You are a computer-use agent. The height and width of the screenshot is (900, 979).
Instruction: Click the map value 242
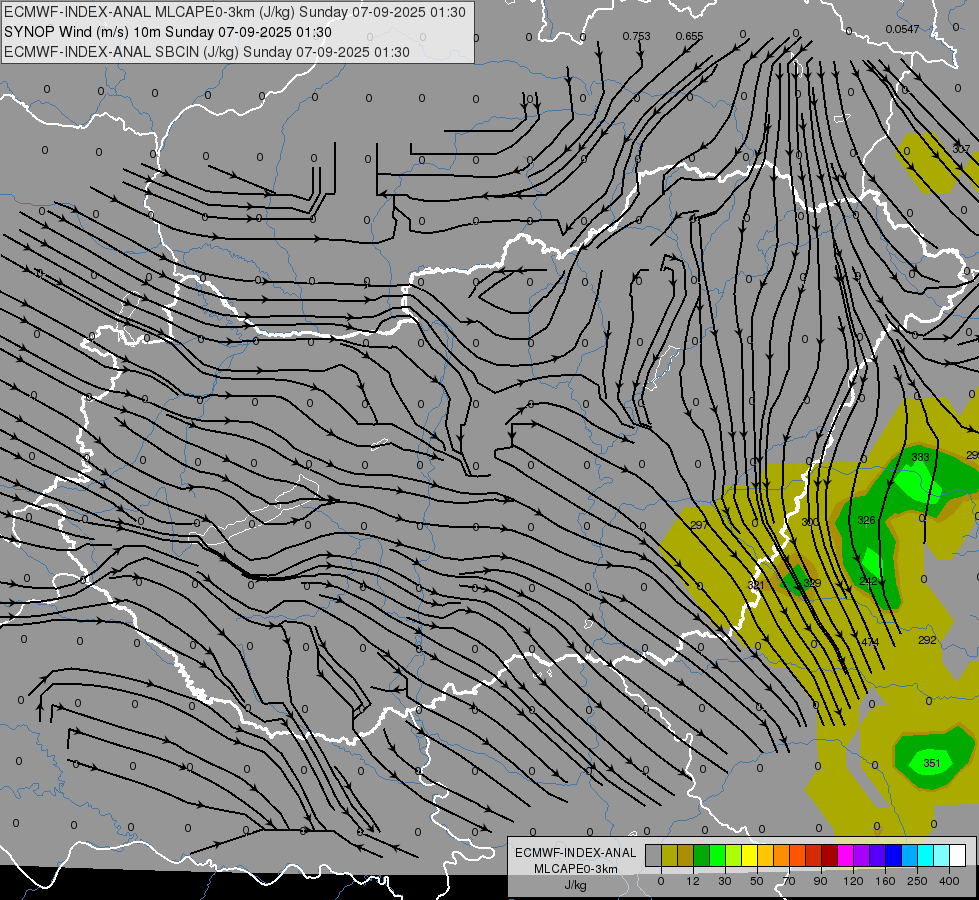[x=868, y=581]
